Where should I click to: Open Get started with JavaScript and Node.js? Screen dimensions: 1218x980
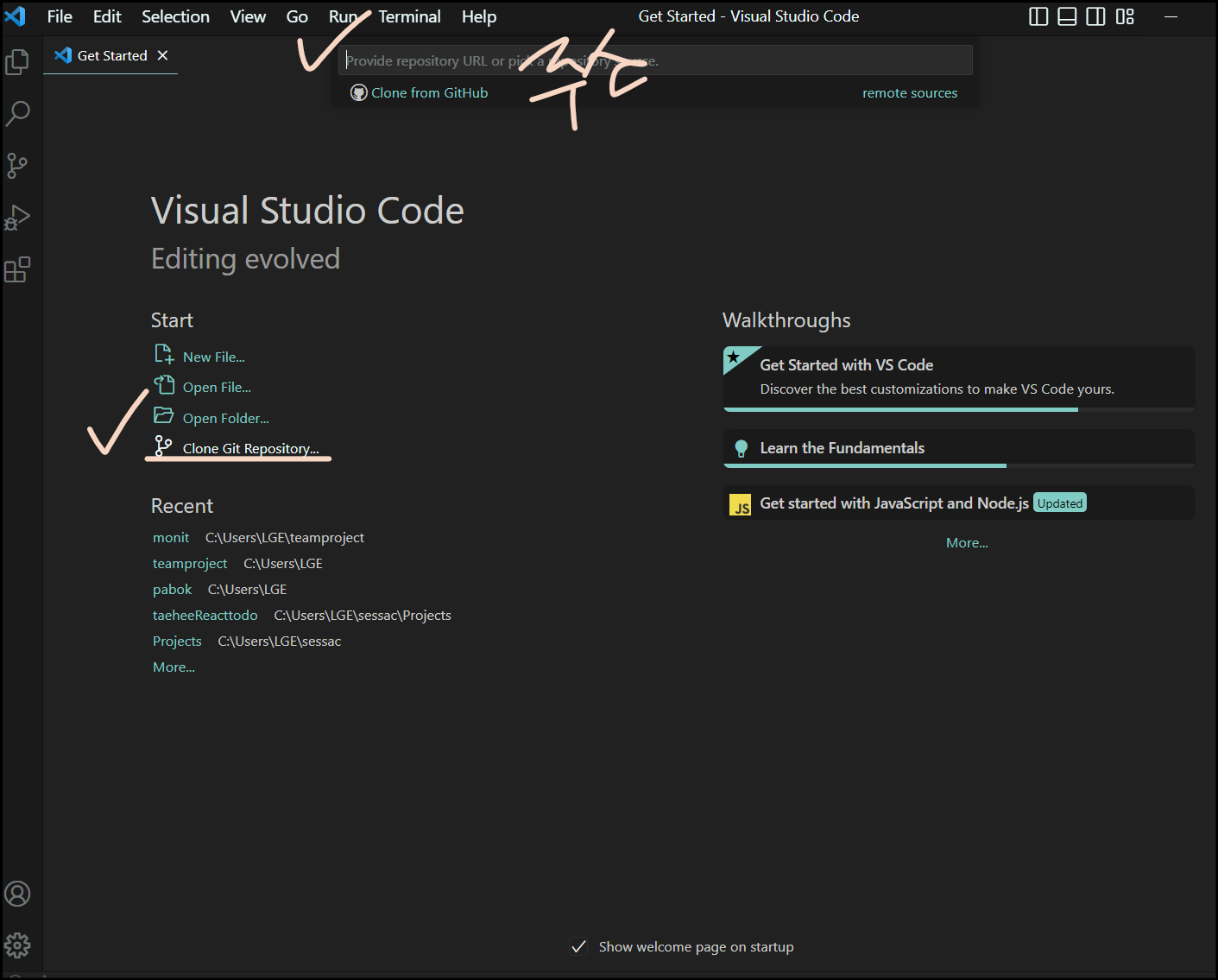point(959,503)
